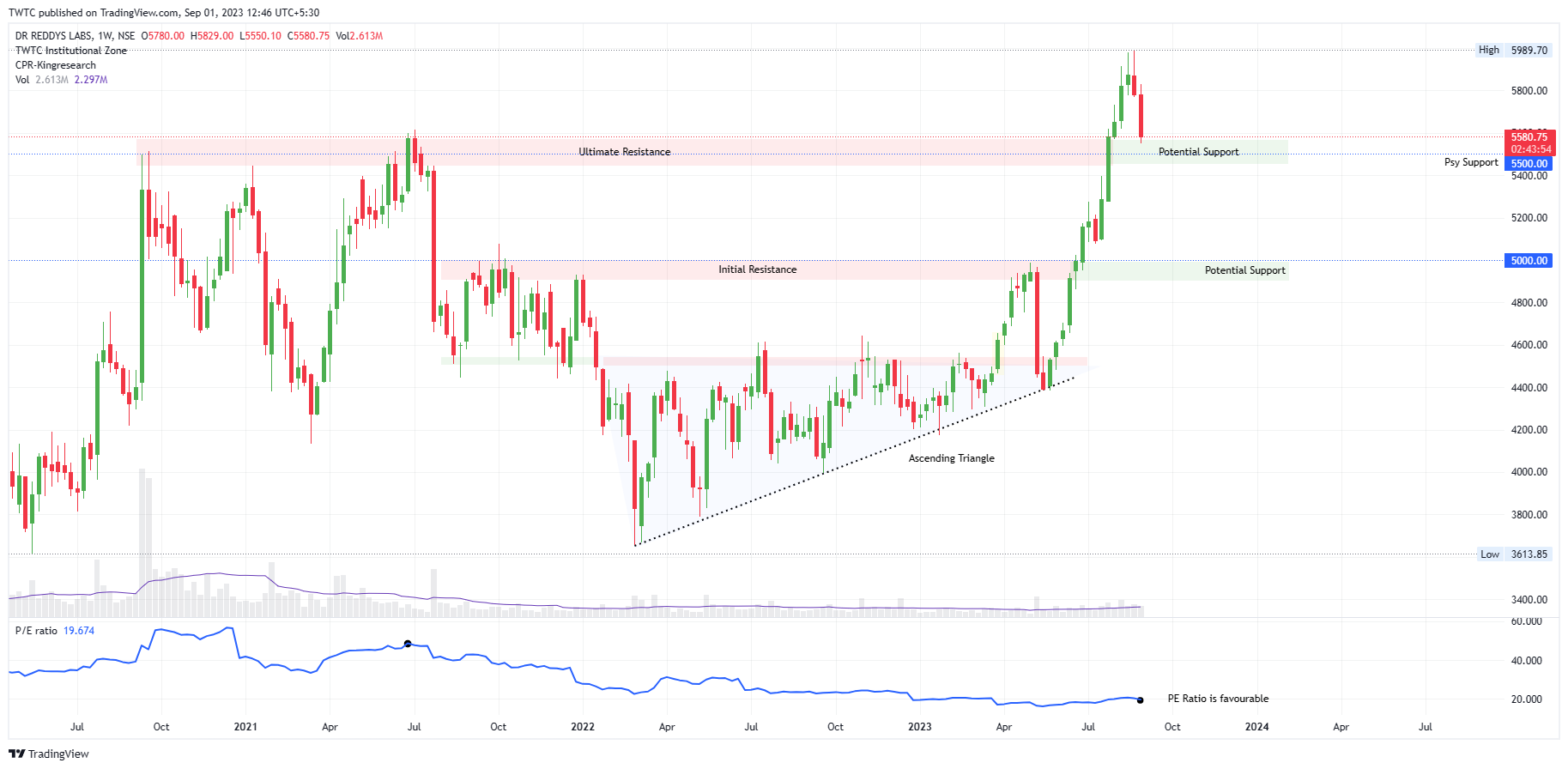Click the 2.297M volume average value
The width and height of the screenshot is (1568, 769).
pyautogui.click(x=91, y=80)
